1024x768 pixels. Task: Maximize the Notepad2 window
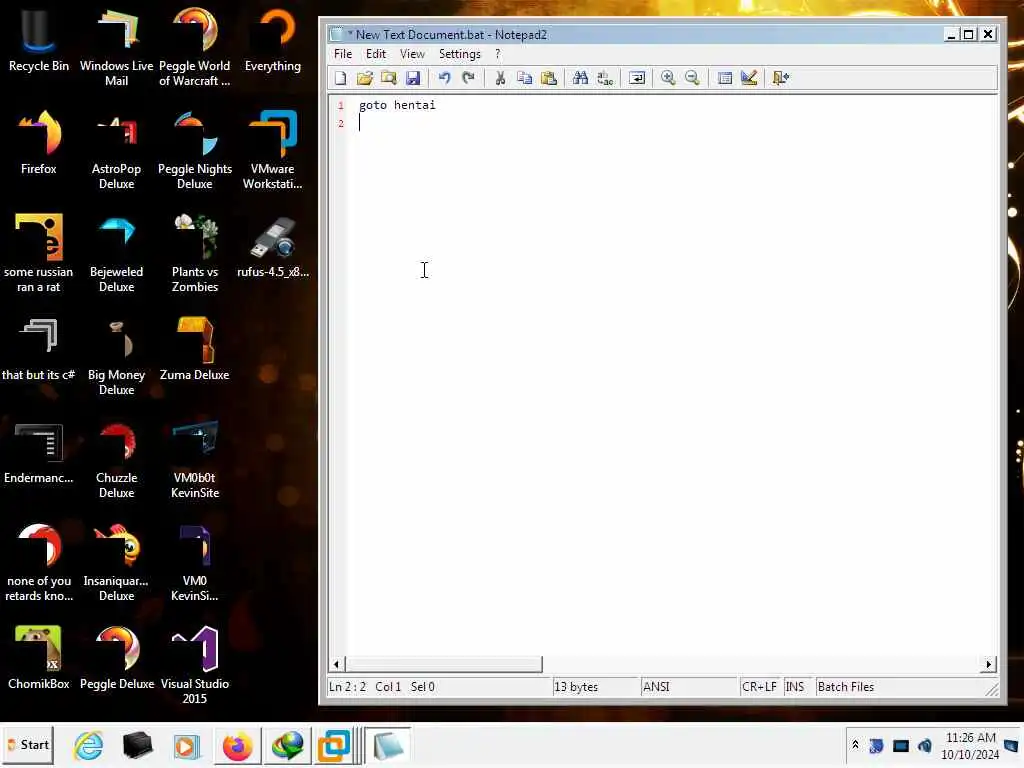pyautogui.click(x=969, y=34)
